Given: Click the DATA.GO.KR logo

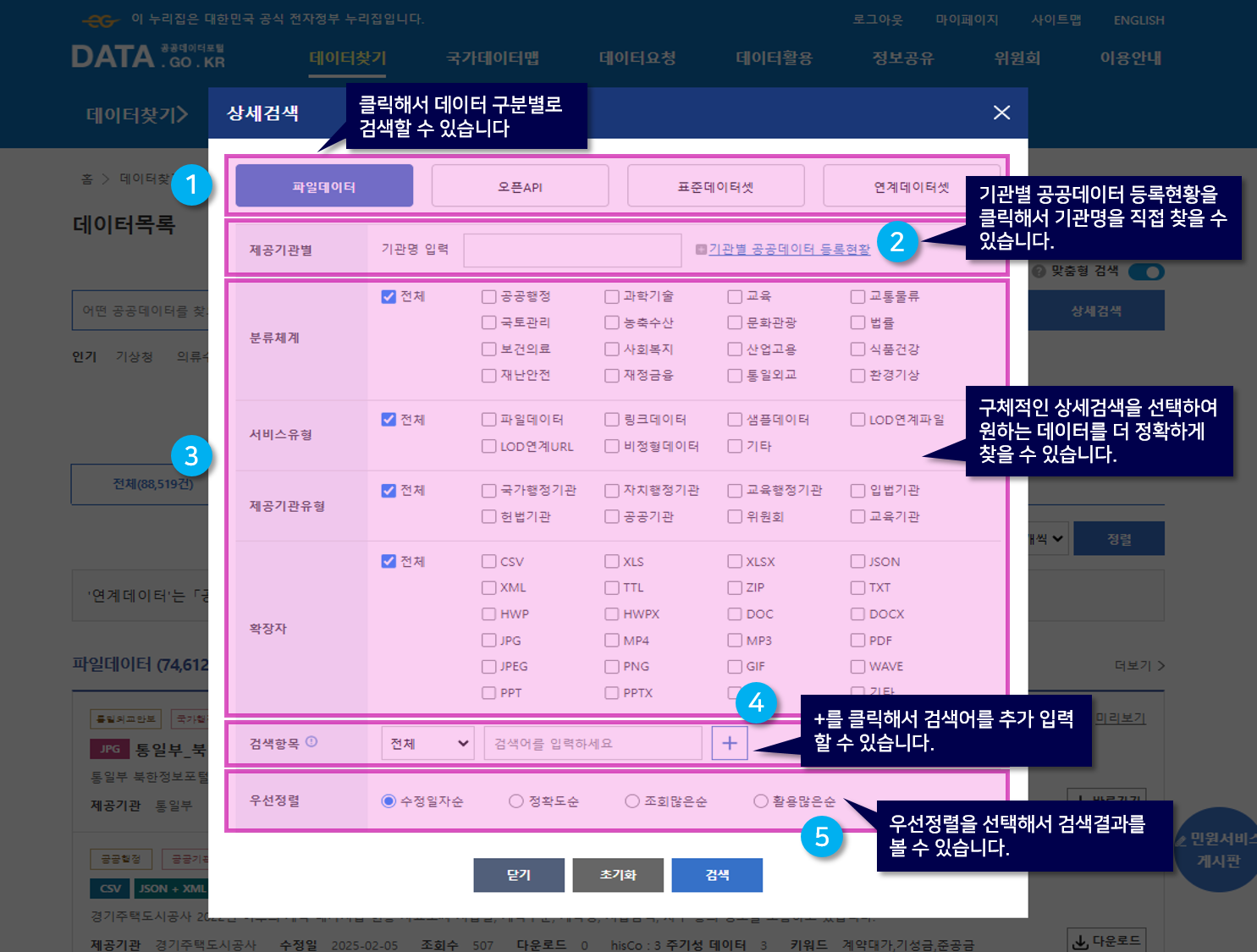Looking at the screenshot, I should tap(148, 56).
